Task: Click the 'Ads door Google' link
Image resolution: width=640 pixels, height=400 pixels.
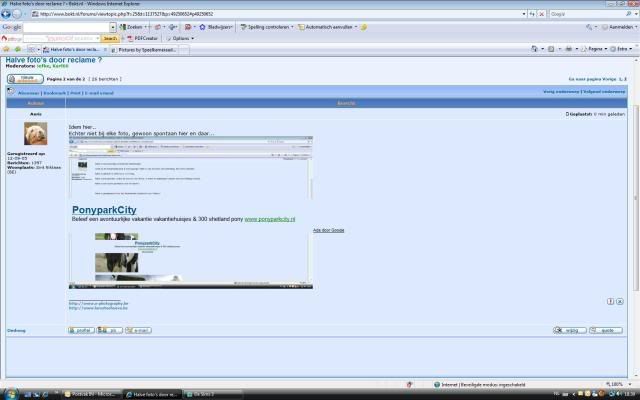Action: coord(329,230)
